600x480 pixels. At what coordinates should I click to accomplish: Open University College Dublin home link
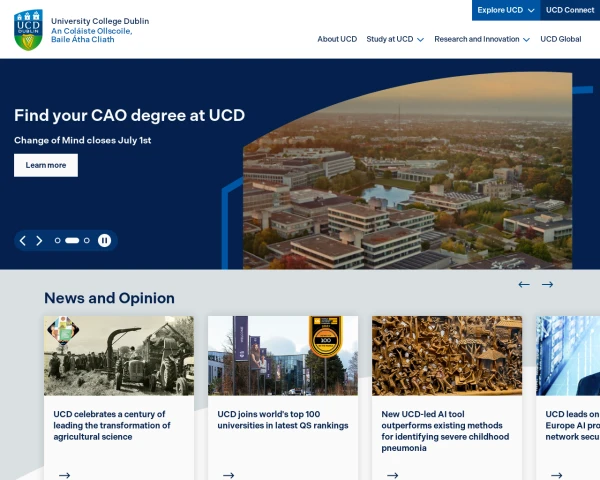[x=100, y=21]
